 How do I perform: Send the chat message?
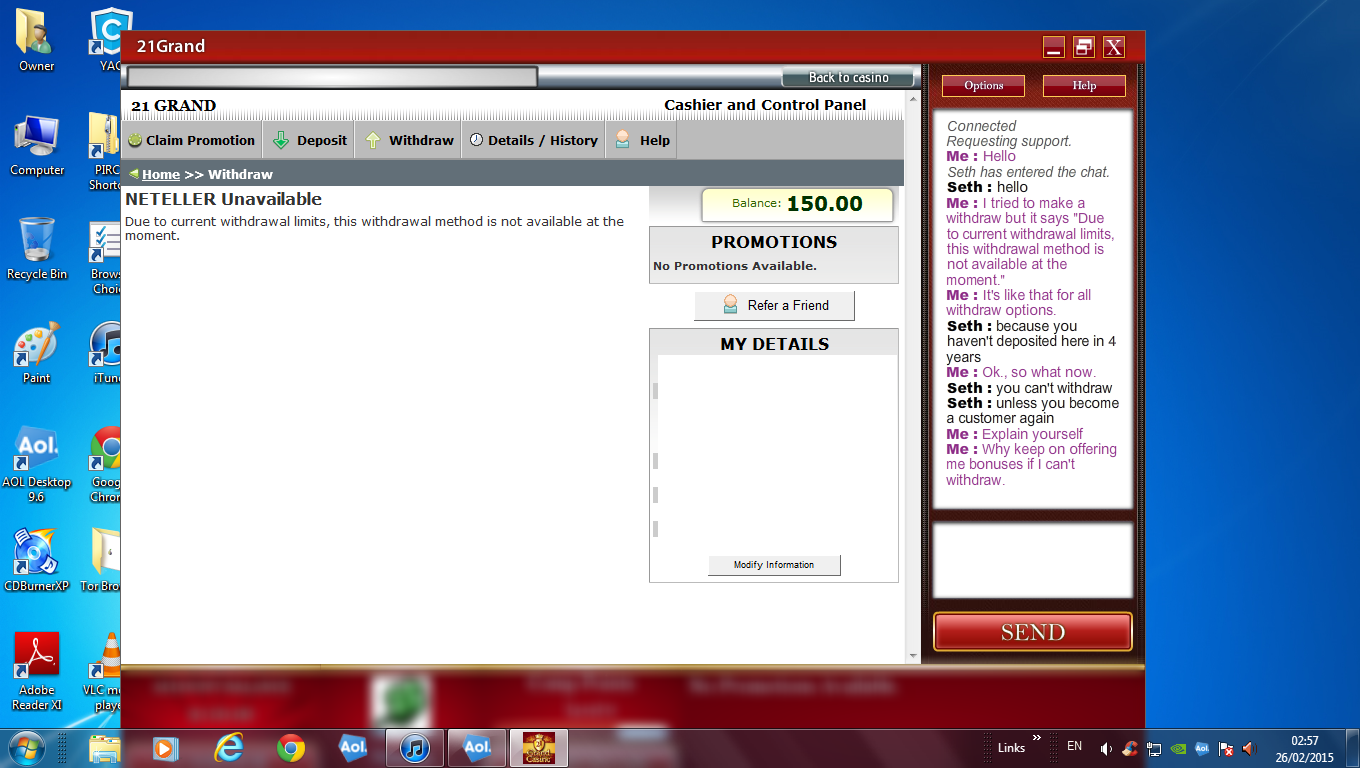(x=1033, y=632)
